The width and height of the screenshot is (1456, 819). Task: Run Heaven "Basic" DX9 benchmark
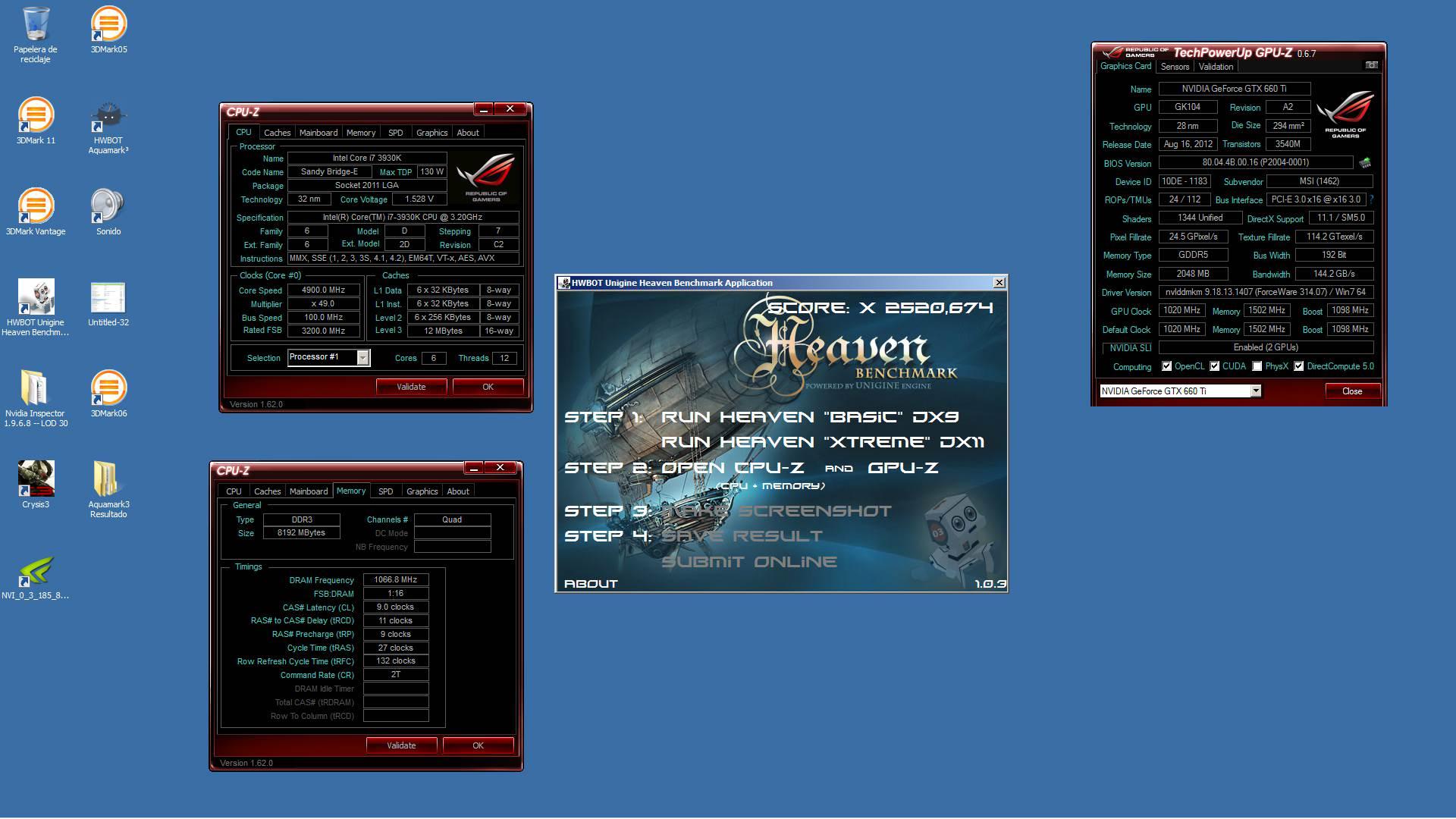click(x=810, y=417)
